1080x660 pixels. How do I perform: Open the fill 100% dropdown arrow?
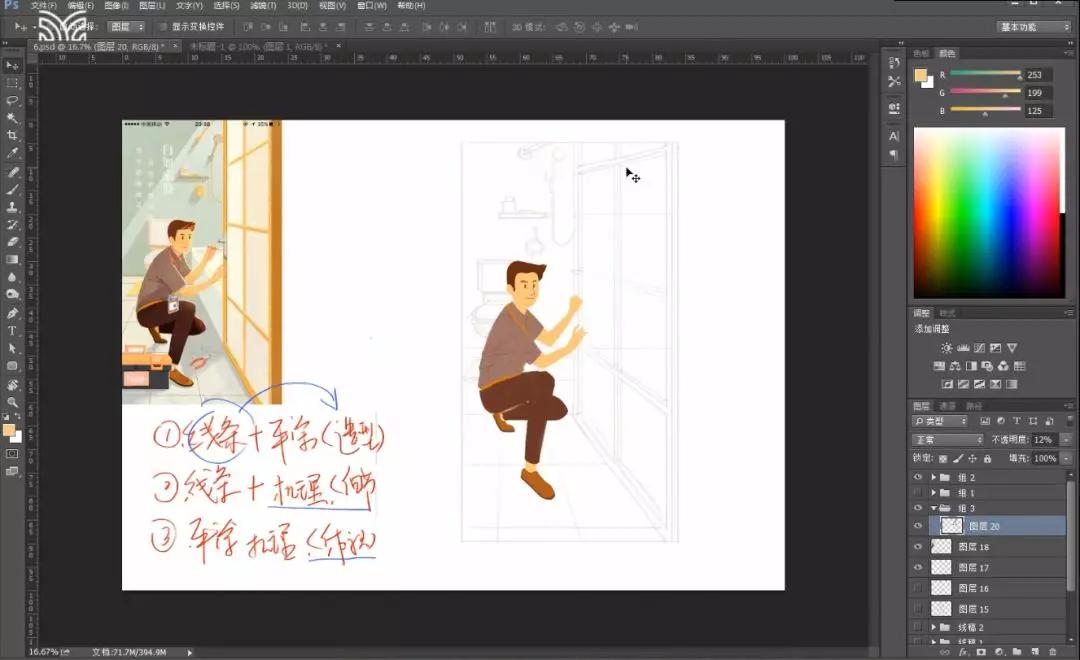click(x=1066, y=458)
